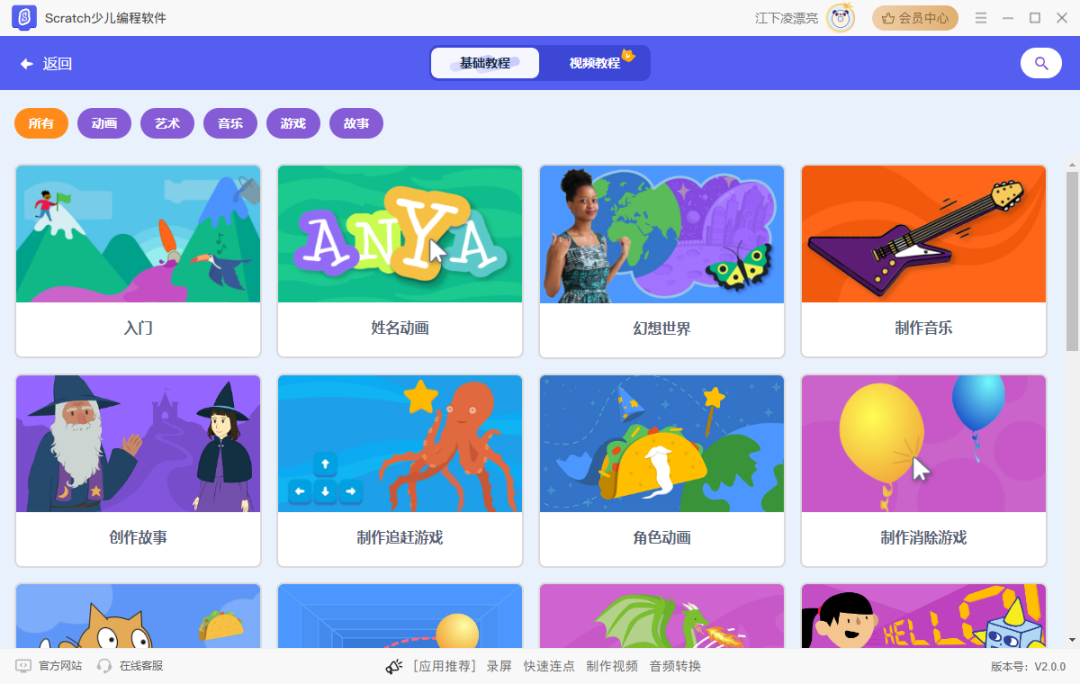Screen dimensions: 1080x684
Task: Filter tutorials by 动画 category
Action: 104,123
